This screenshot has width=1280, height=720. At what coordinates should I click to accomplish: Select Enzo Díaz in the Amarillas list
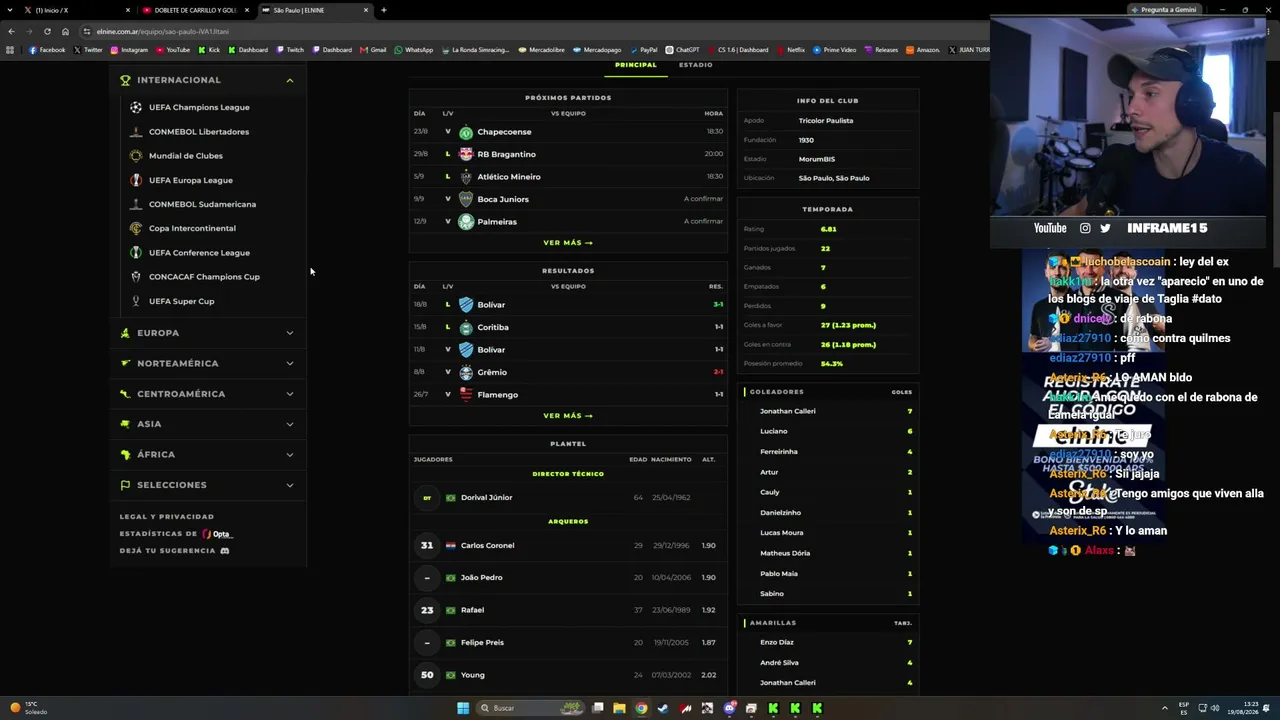[x=777, y=642]
